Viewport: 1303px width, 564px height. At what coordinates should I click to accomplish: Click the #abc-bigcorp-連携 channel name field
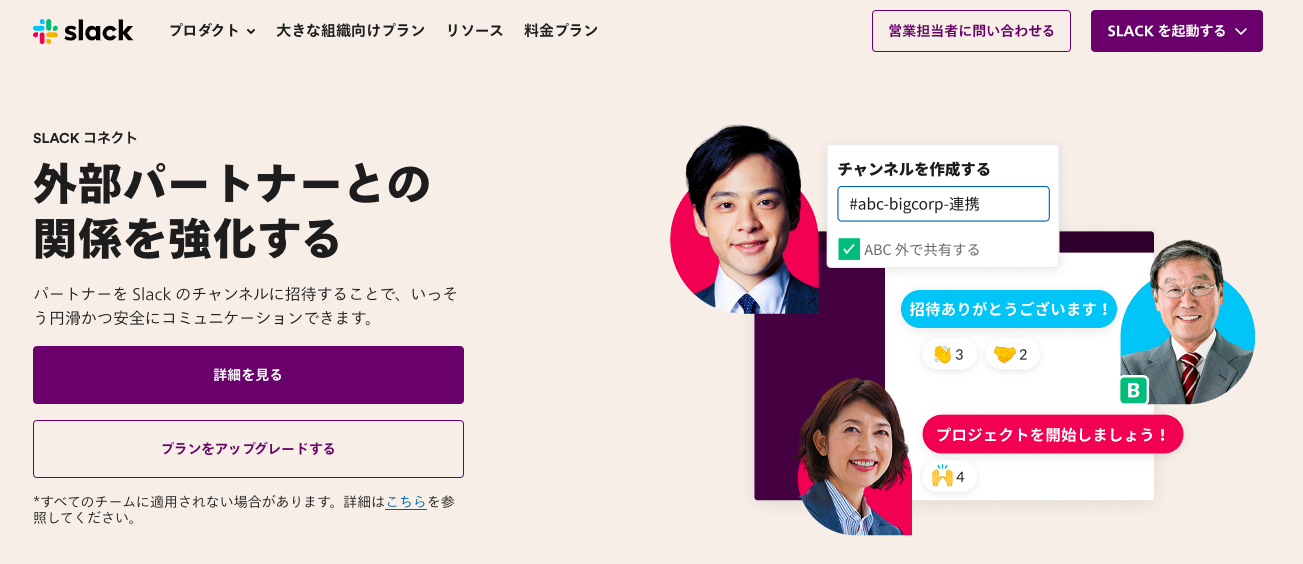[944, 204]
